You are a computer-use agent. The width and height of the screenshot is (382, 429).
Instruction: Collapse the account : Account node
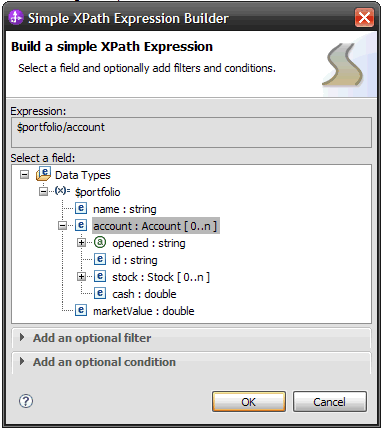(62, 226)
